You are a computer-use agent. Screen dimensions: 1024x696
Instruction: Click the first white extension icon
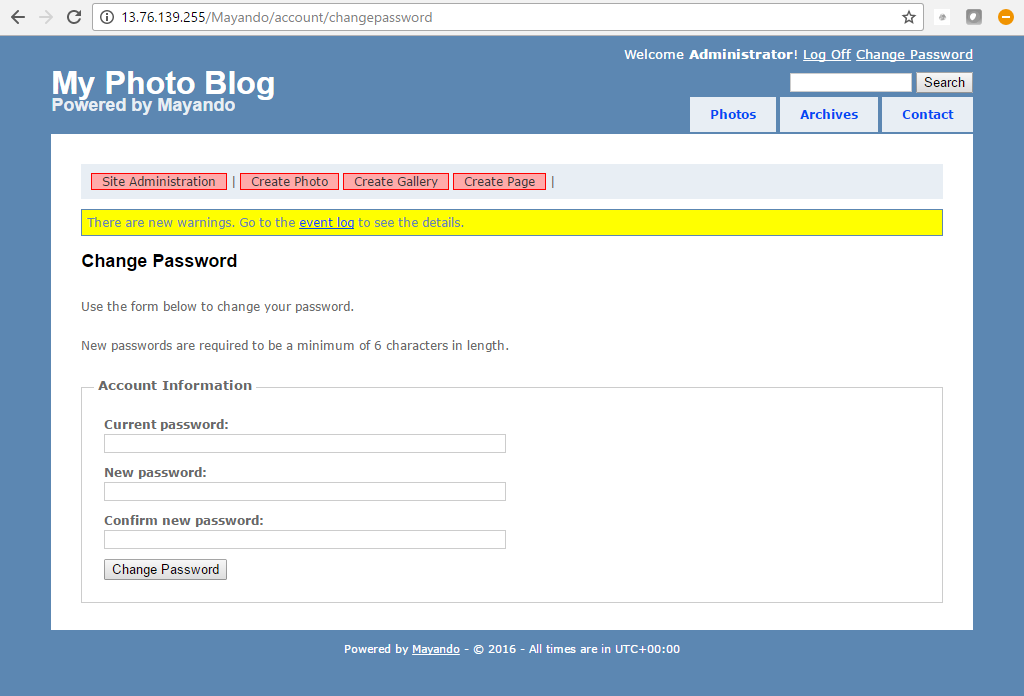click(942, 17)
